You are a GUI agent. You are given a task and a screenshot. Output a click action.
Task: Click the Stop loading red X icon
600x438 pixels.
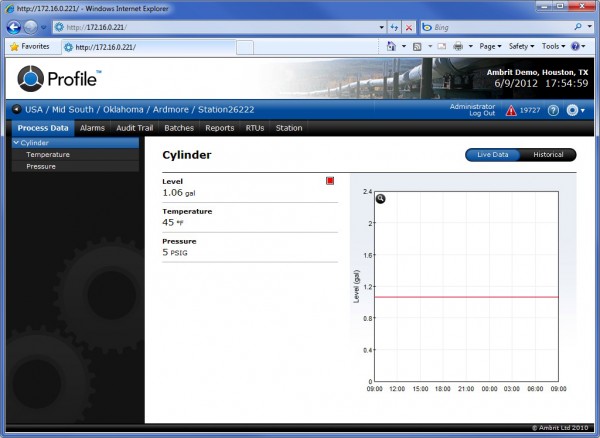pyautogui.click(x=409, y=28)
